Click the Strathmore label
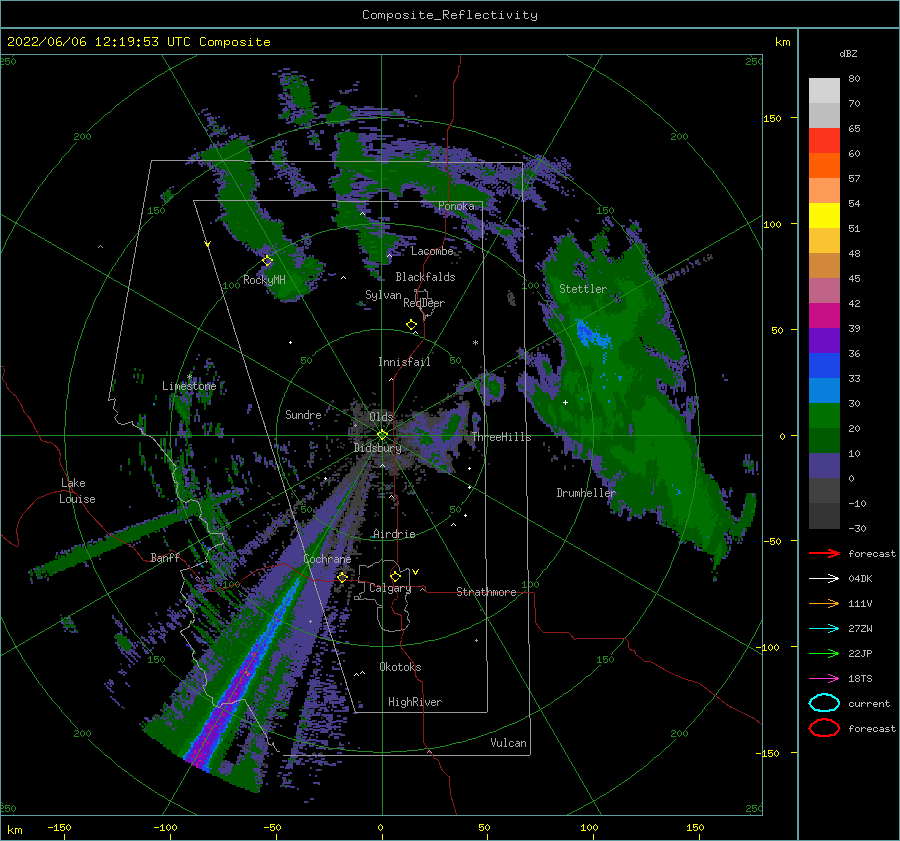This screenshot has height=841, width=900. tap(486, 592)
